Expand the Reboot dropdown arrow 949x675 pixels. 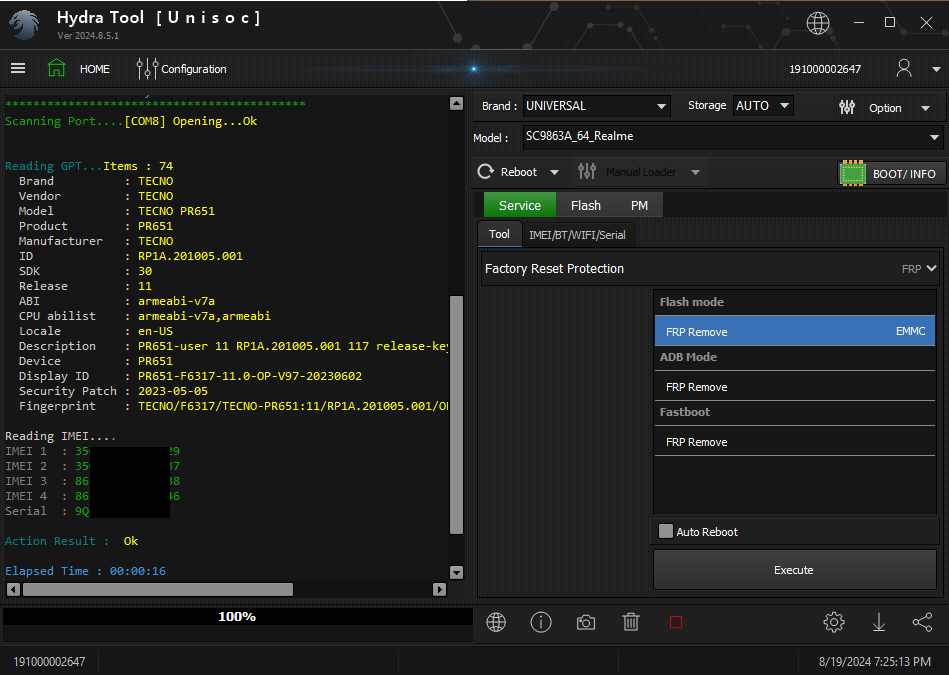(x=554, y=173)
